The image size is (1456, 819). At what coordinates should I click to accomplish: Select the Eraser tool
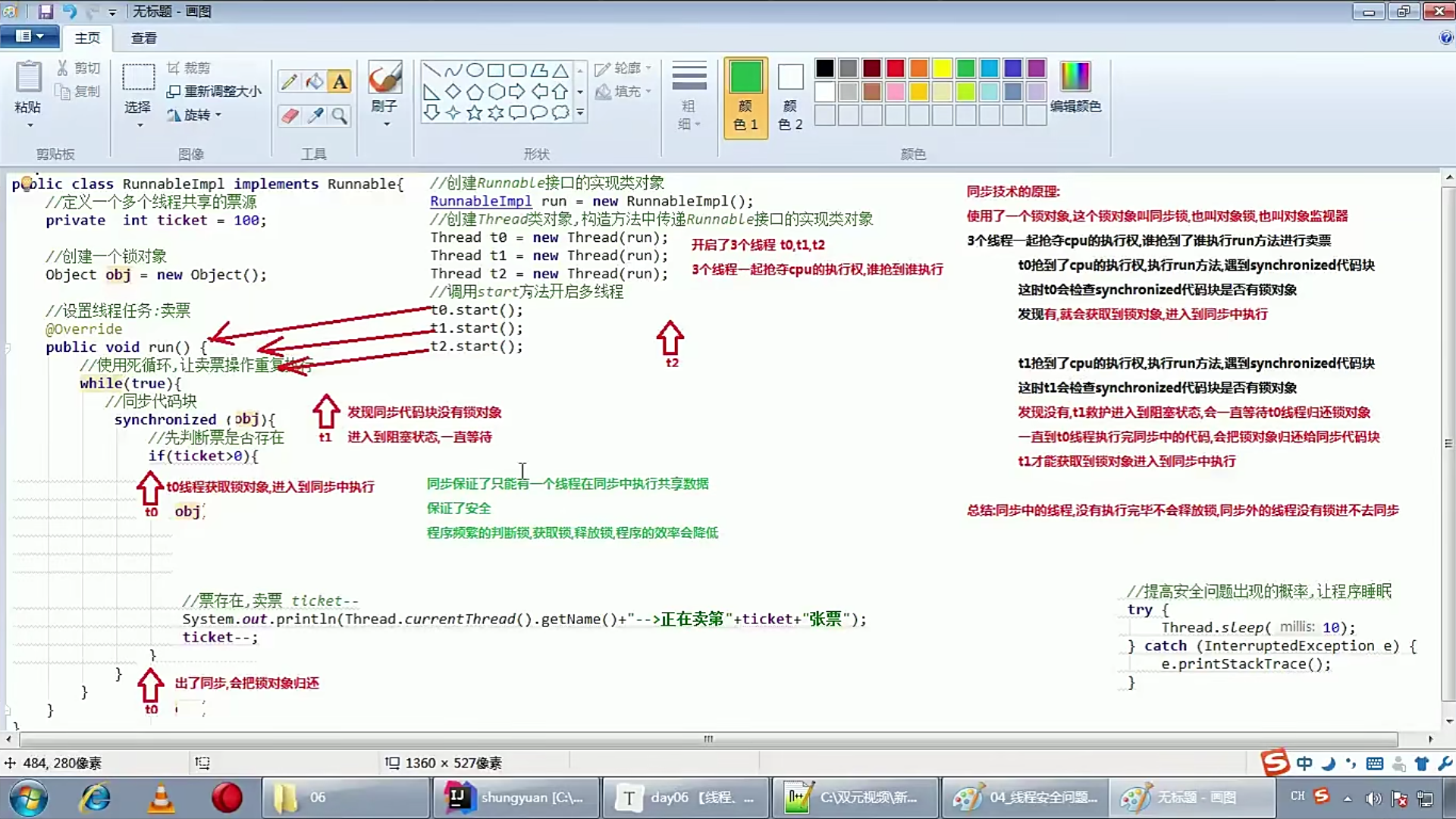point(289,115)
